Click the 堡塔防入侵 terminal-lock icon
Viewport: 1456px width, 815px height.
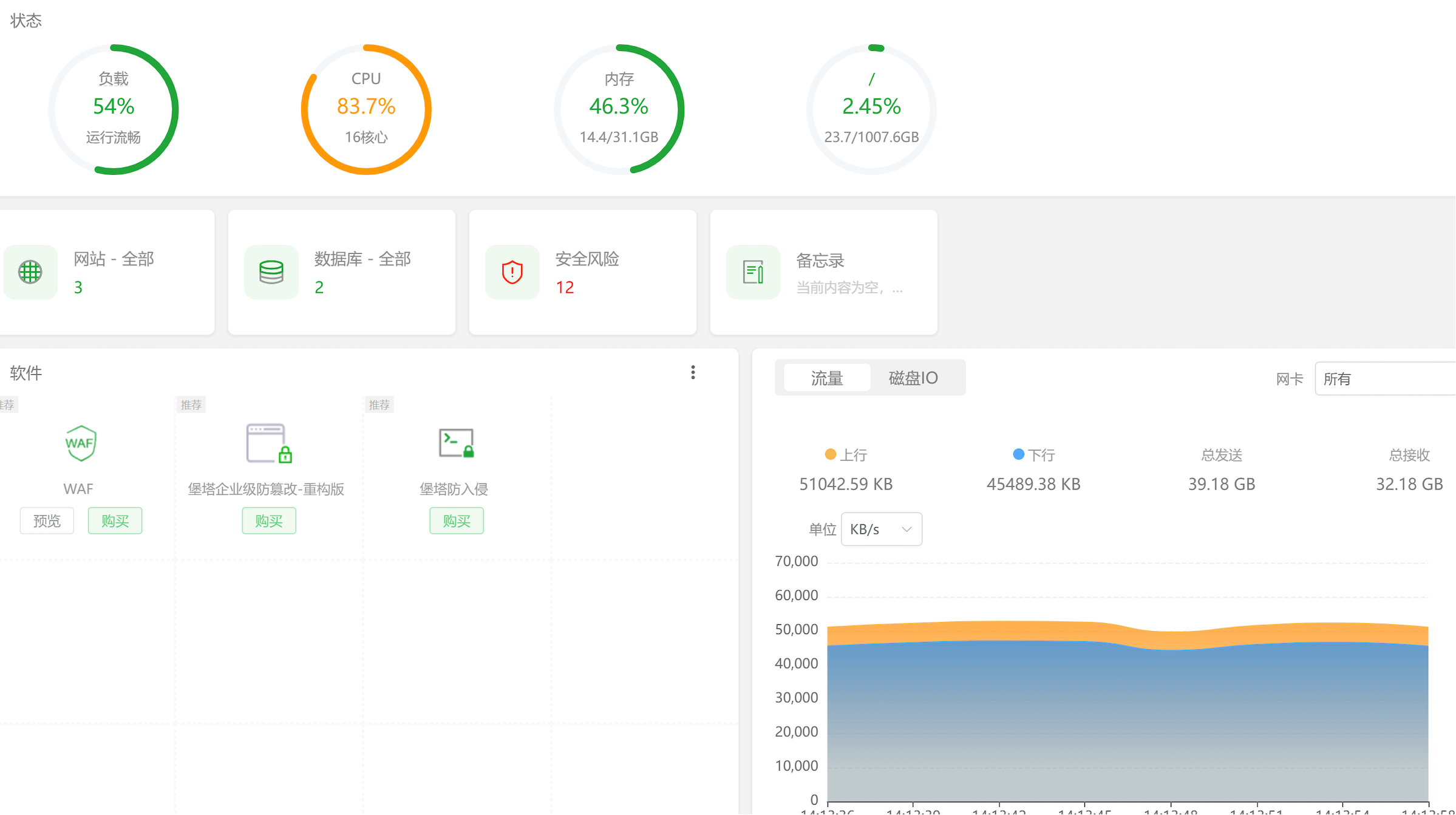coord(456,443)
